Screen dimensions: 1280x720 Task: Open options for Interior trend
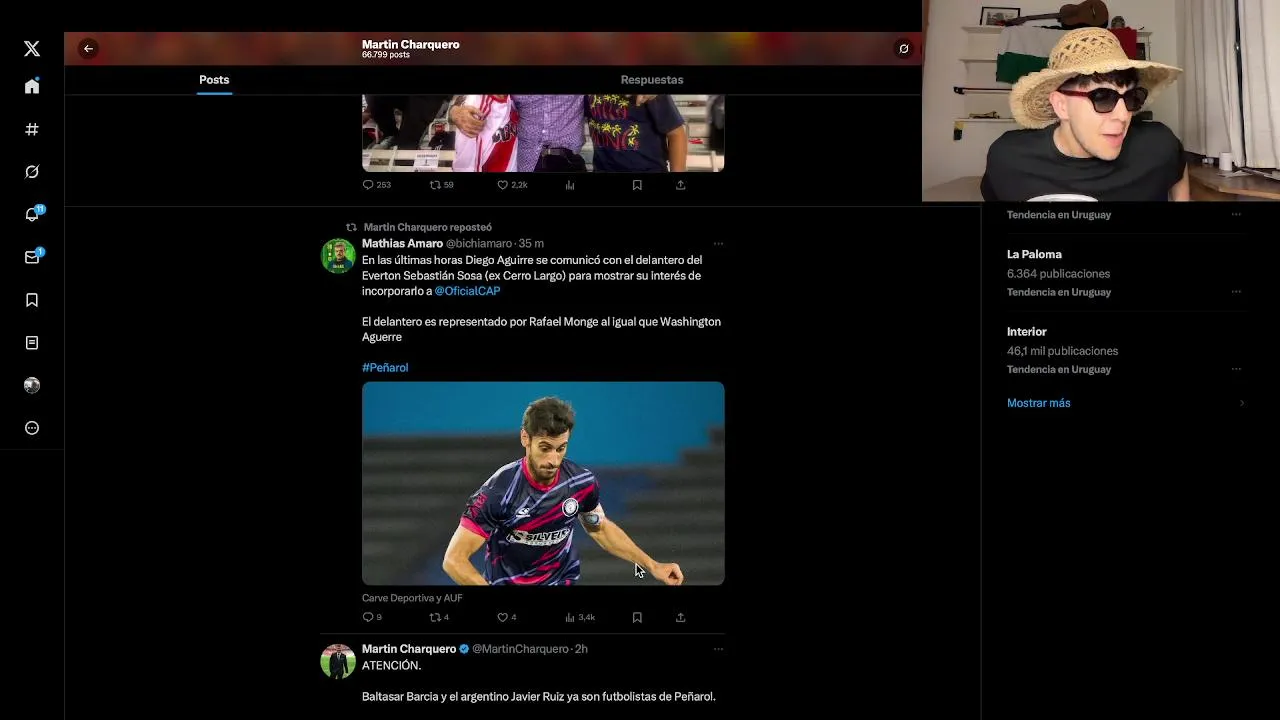point(1236,369)
